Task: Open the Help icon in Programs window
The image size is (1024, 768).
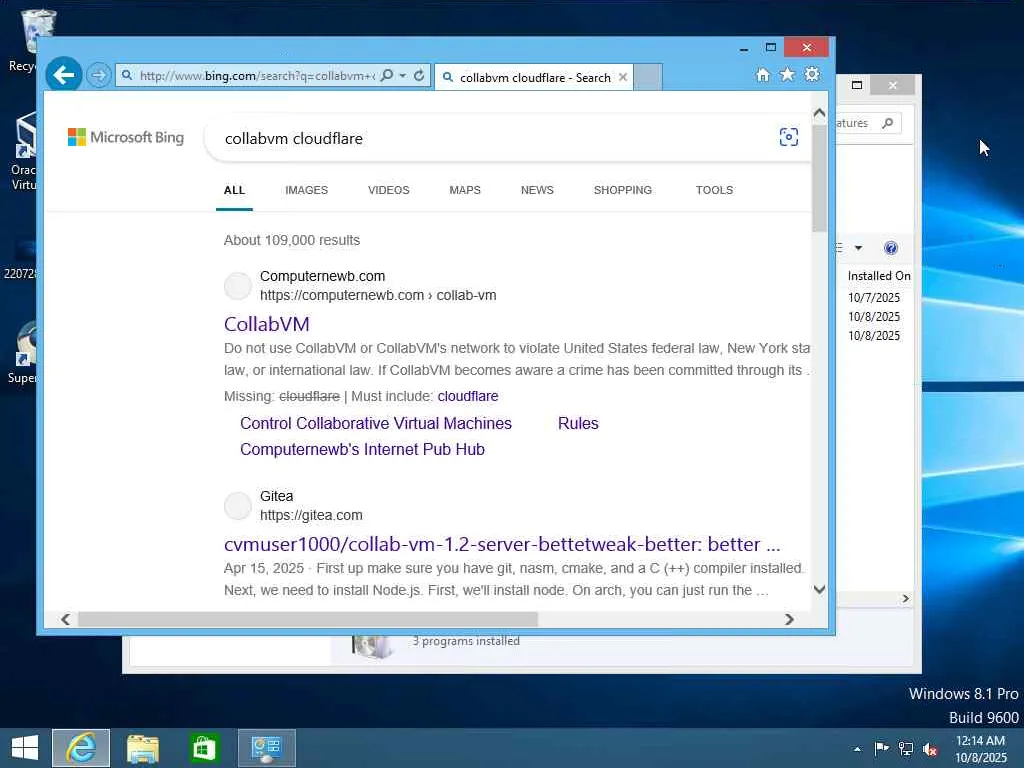Action: (x=891, y=248)
